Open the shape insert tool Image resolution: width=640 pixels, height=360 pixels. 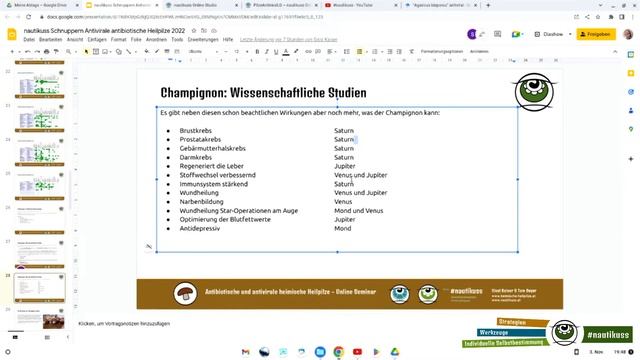[x=119, y=51]
